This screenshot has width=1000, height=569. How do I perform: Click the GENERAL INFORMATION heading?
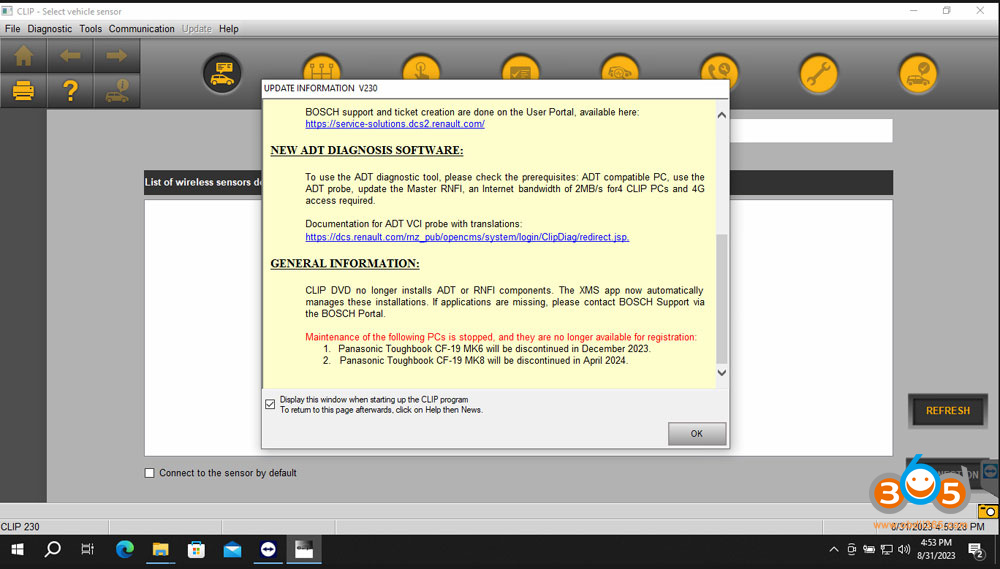tap(345, 263)
